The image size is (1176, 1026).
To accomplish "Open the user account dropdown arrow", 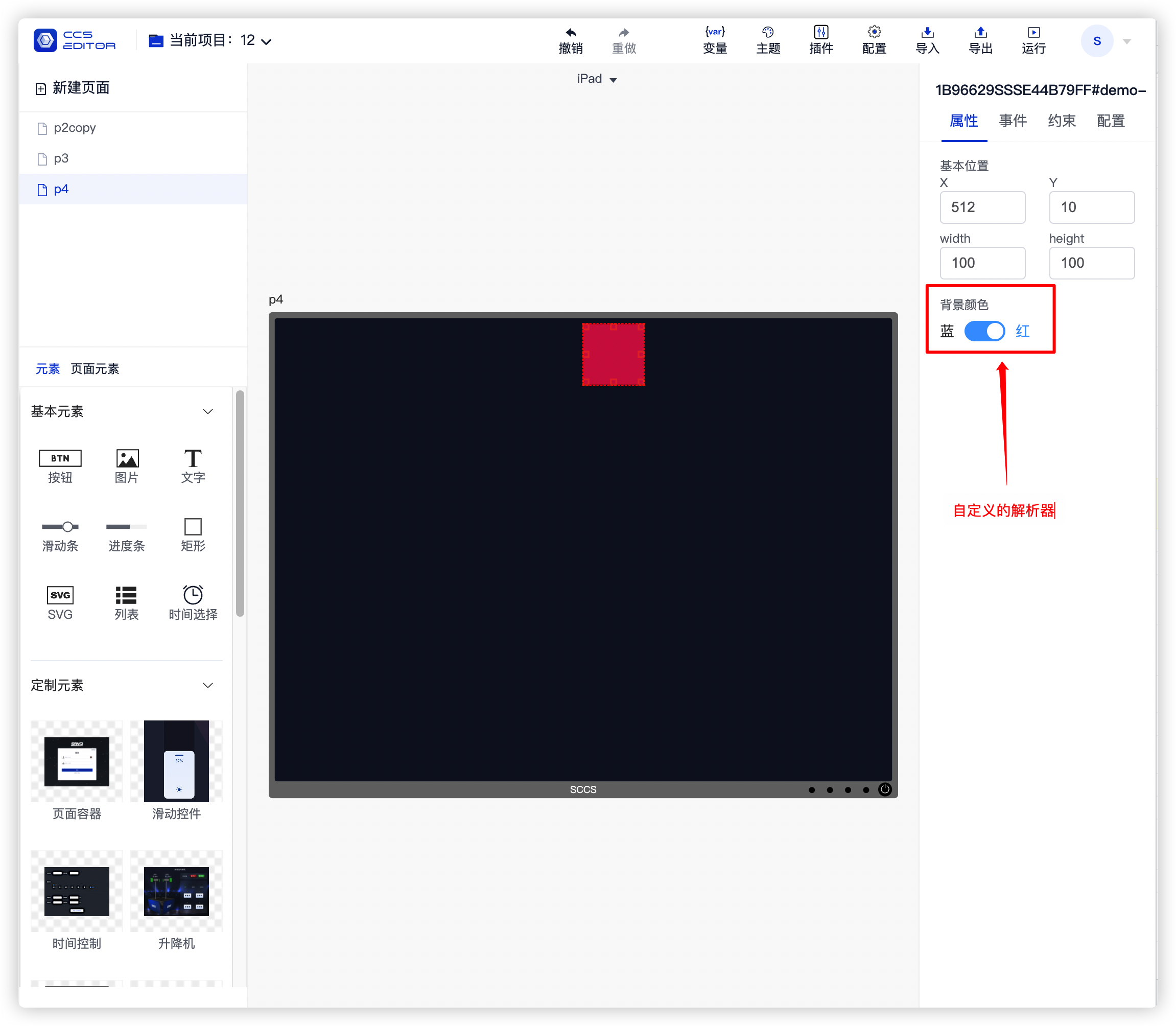I will (x=1127, y=41).
